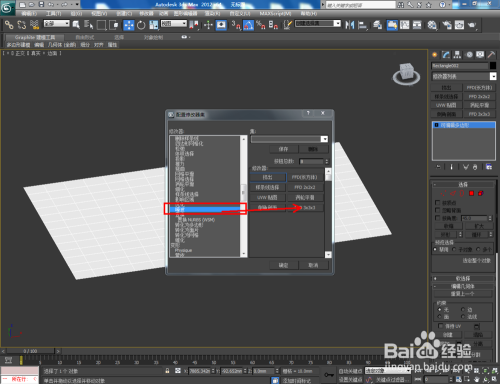Click the Grow button in Selection rollout
The width and height of the screenshot is (500, 384).
(479, 226)
